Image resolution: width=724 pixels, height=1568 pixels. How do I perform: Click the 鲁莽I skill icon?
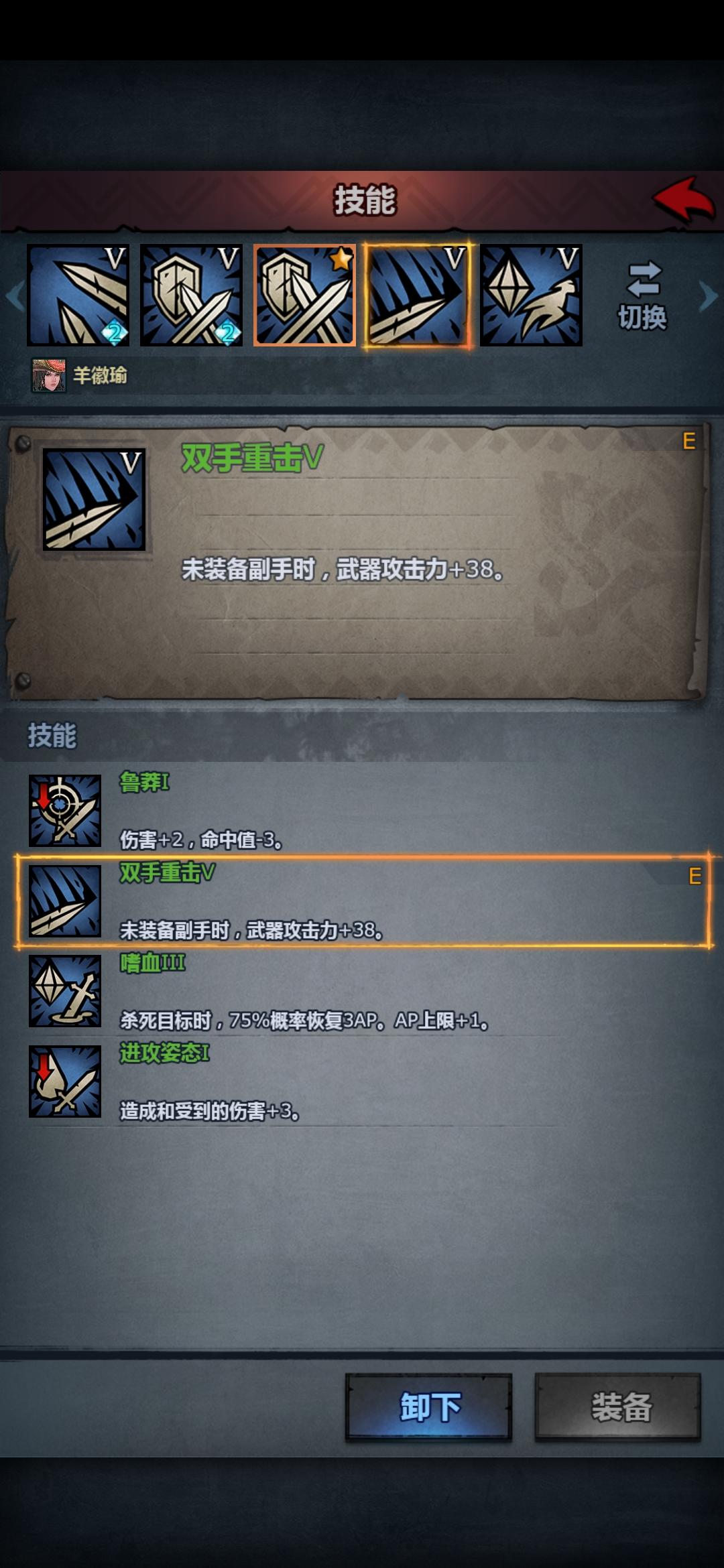(x=65, y=811)
